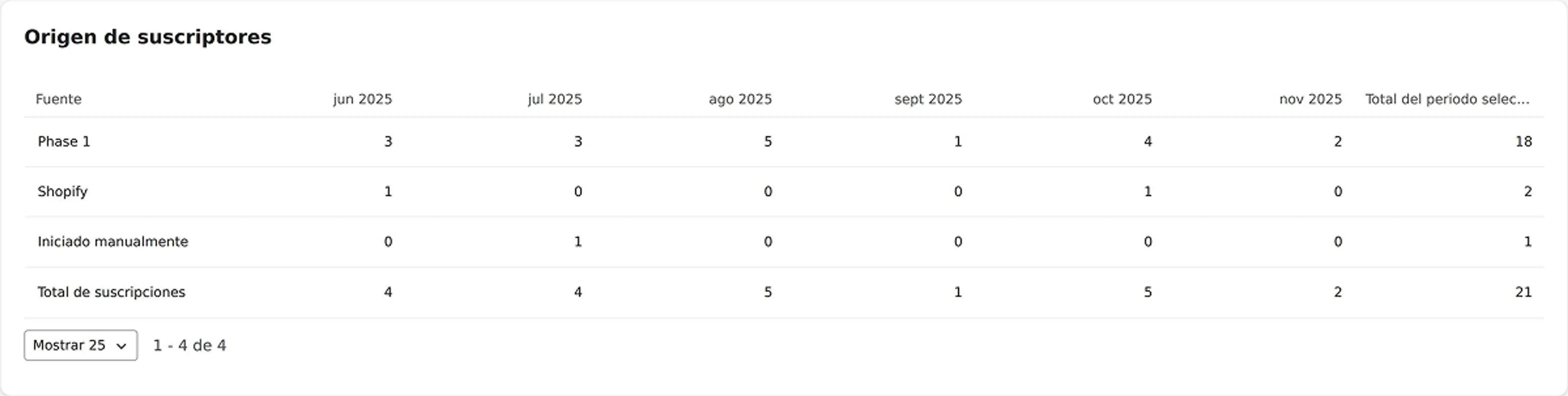The height and width of the screenshot is (396, 1568).
Task: Select the sept 2025 column header
Action: 928,99
